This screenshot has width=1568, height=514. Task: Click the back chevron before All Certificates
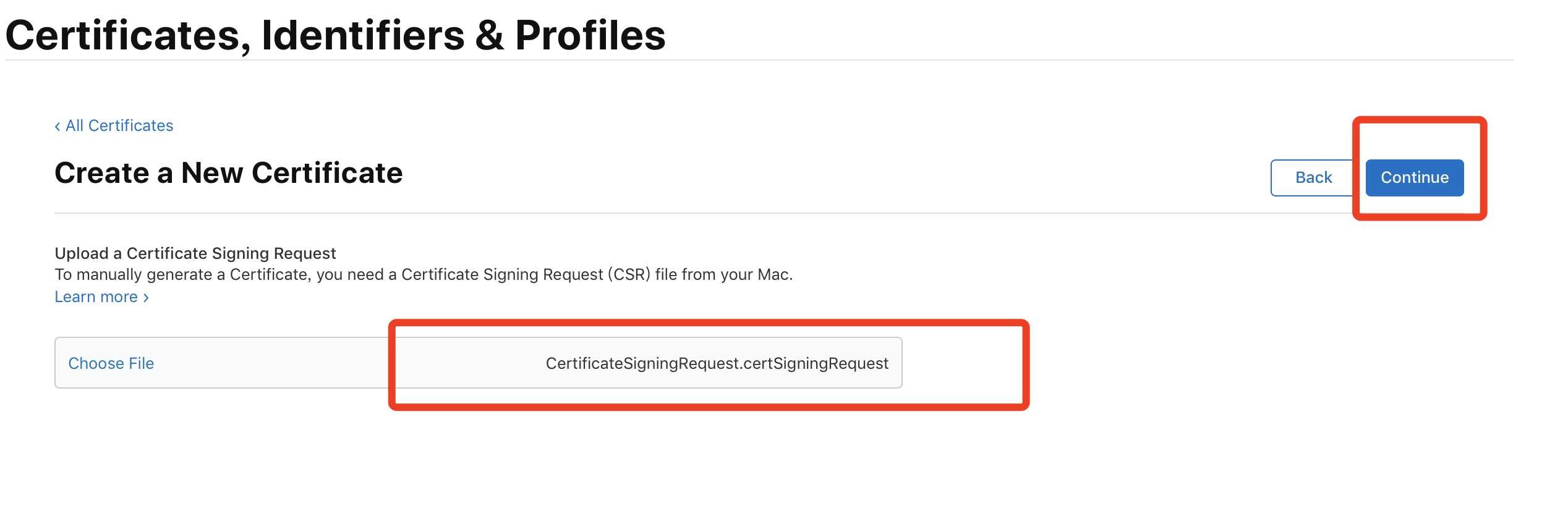(58, 127)
